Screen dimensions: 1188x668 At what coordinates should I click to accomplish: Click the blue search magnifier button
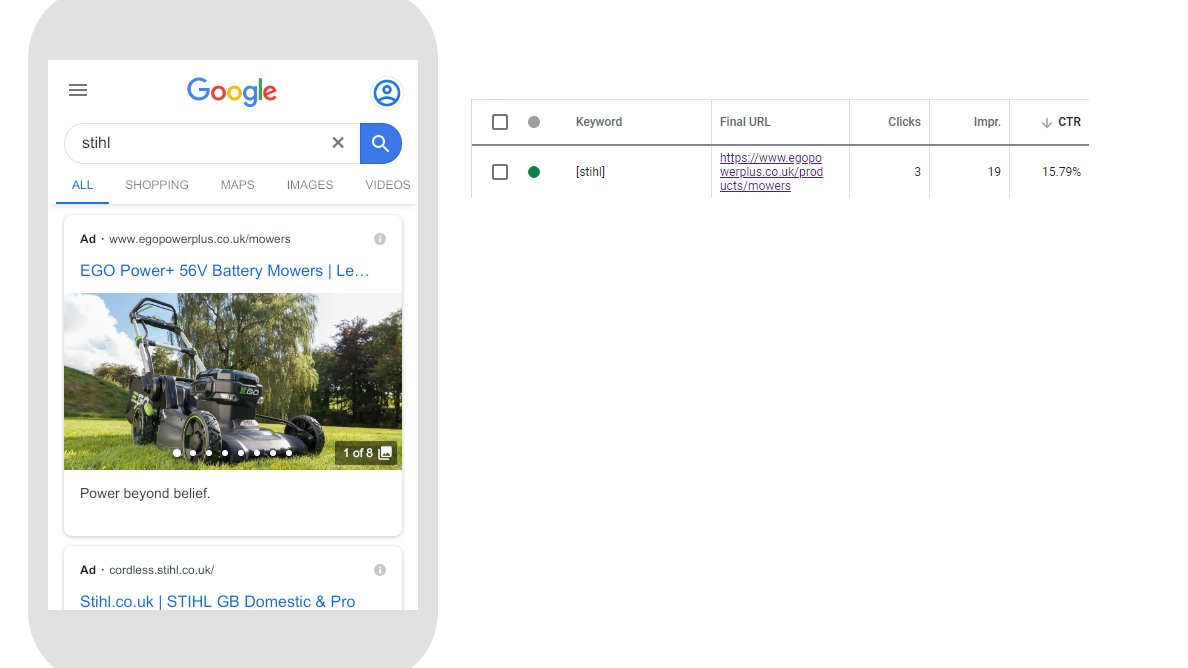click(380, 143)
